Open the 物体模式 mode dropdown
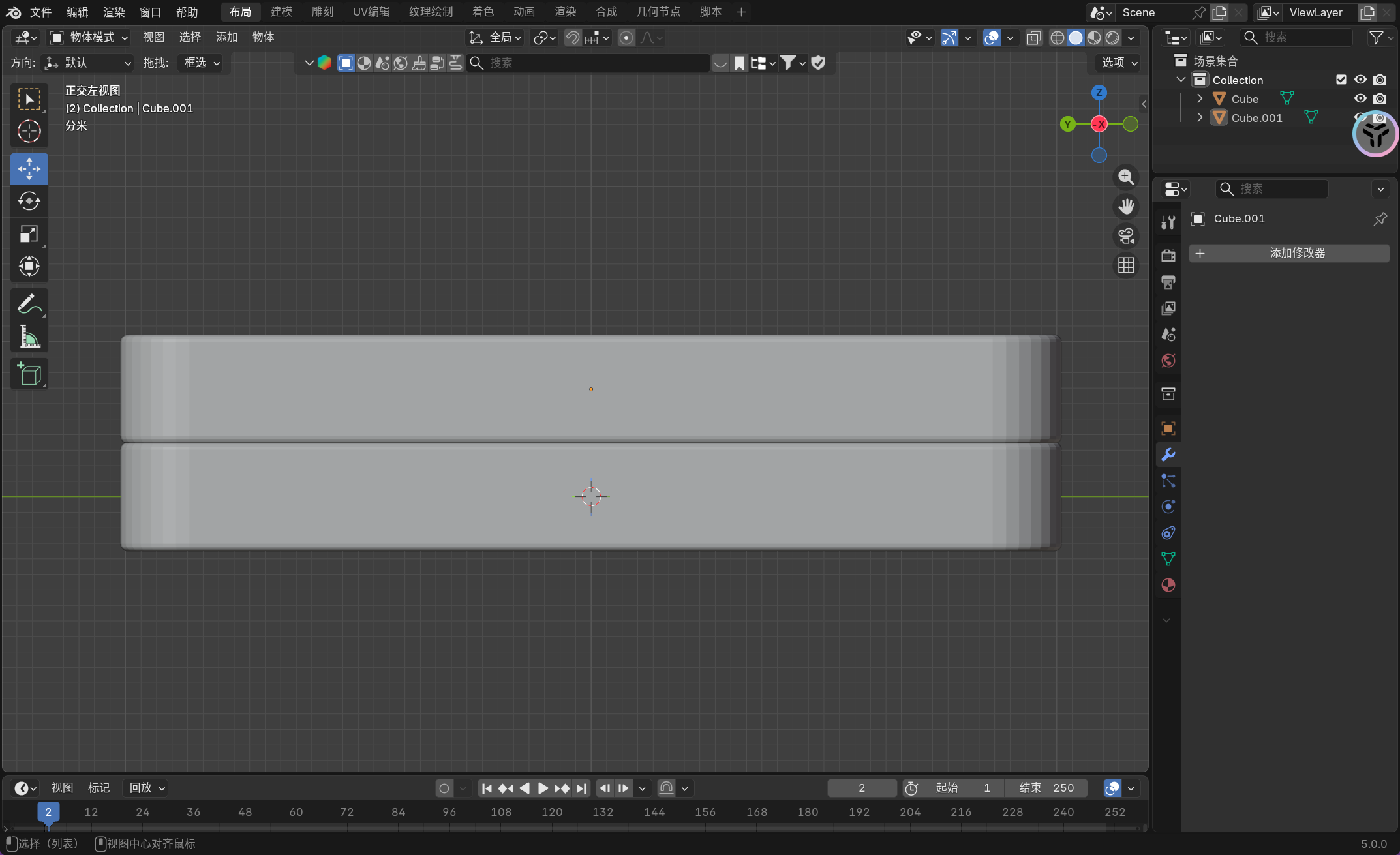The width and height of the screenshot is (1400, 855). coord(90,38)
